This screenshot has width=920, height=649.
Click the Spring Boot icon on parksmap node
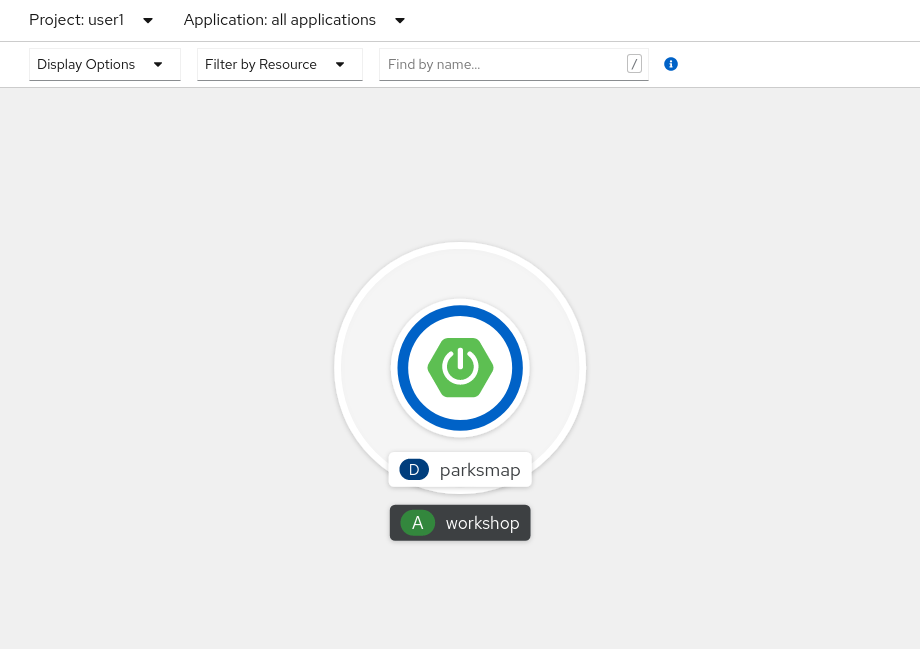tap(460, 367)
